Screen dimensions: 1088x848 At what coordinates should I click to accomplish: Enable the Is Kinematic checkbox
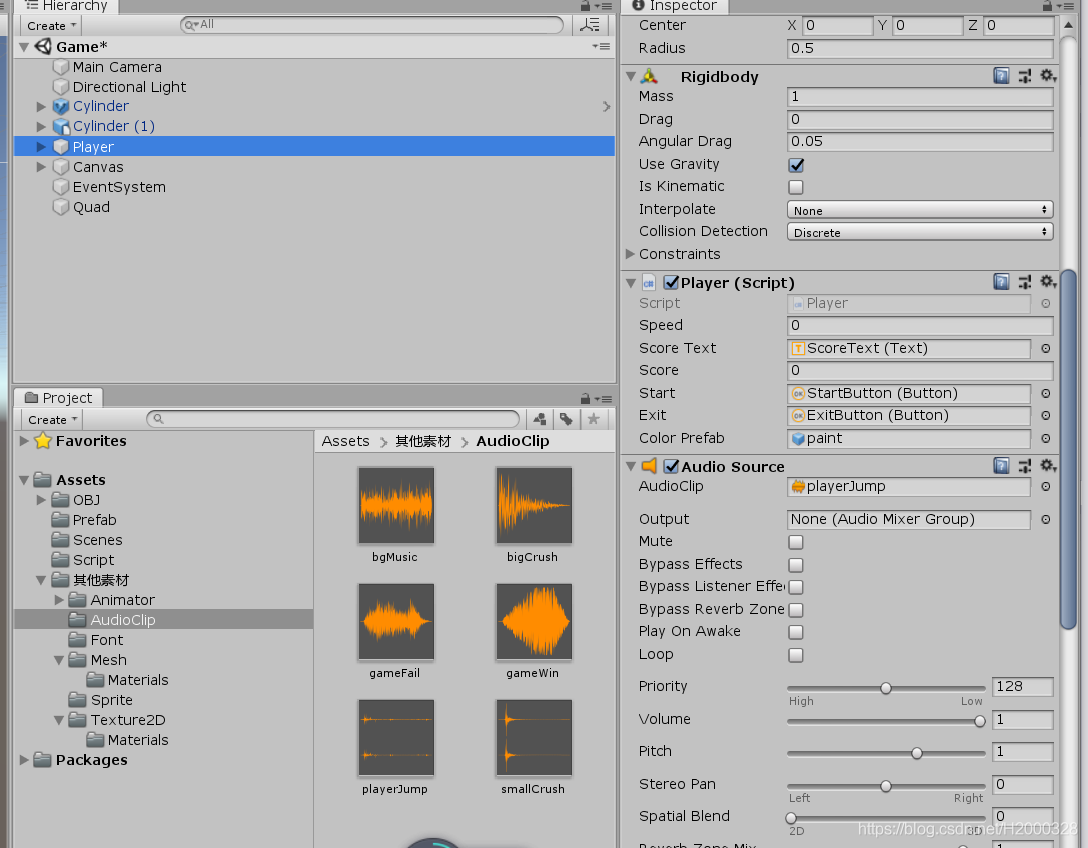click(x=796, y=187)
